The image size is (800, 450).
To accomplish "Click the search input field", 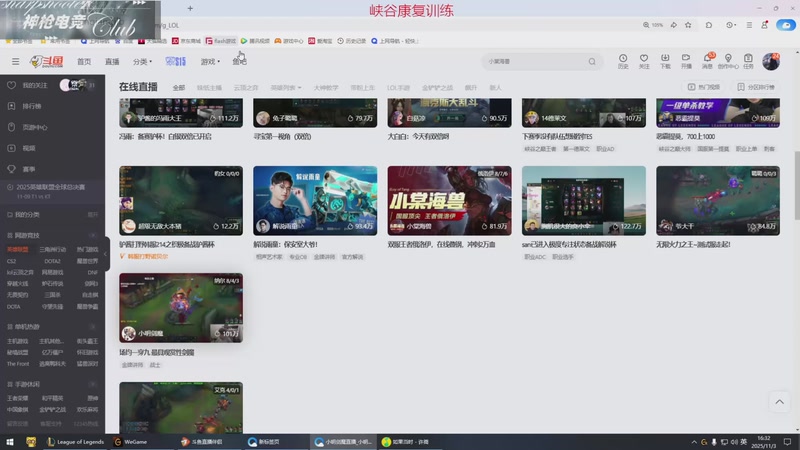I will [x=536, y=61].
